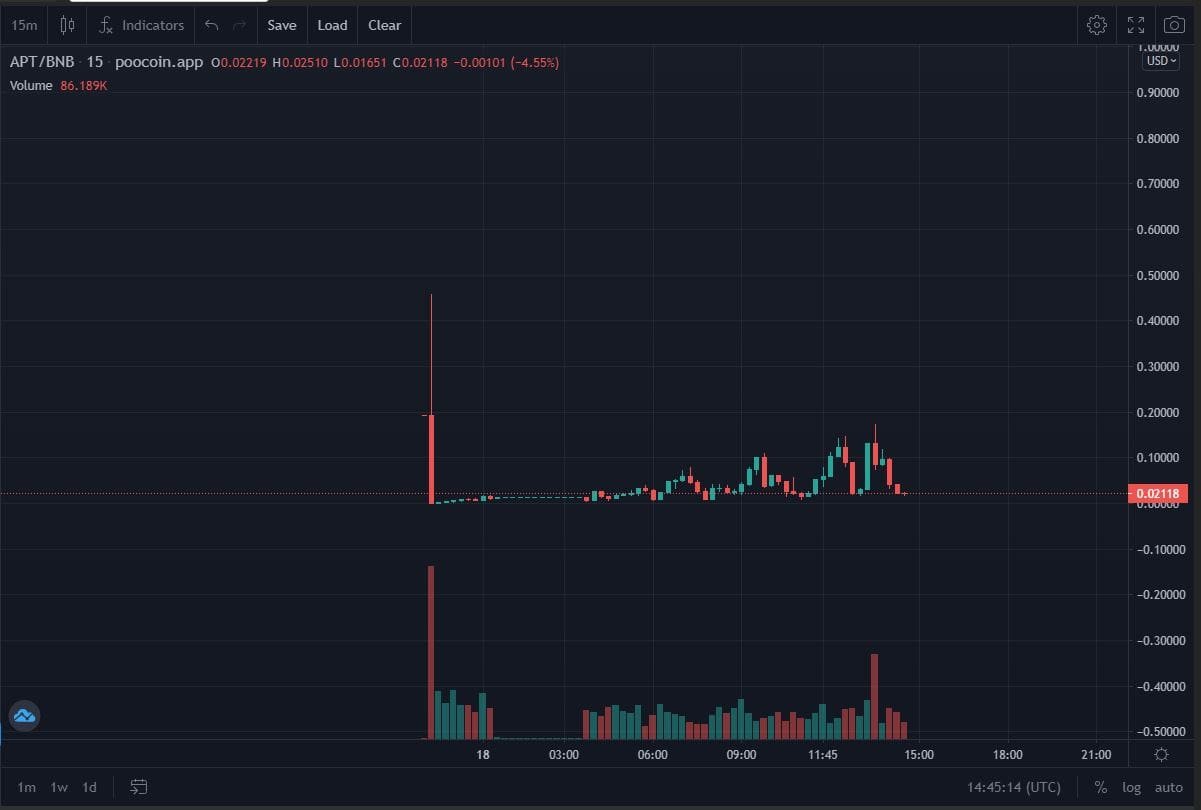Image resolution: width=1201 pixels, height=810 pixels.
Task: Click the Clear button
Action: tap(384, 24)
